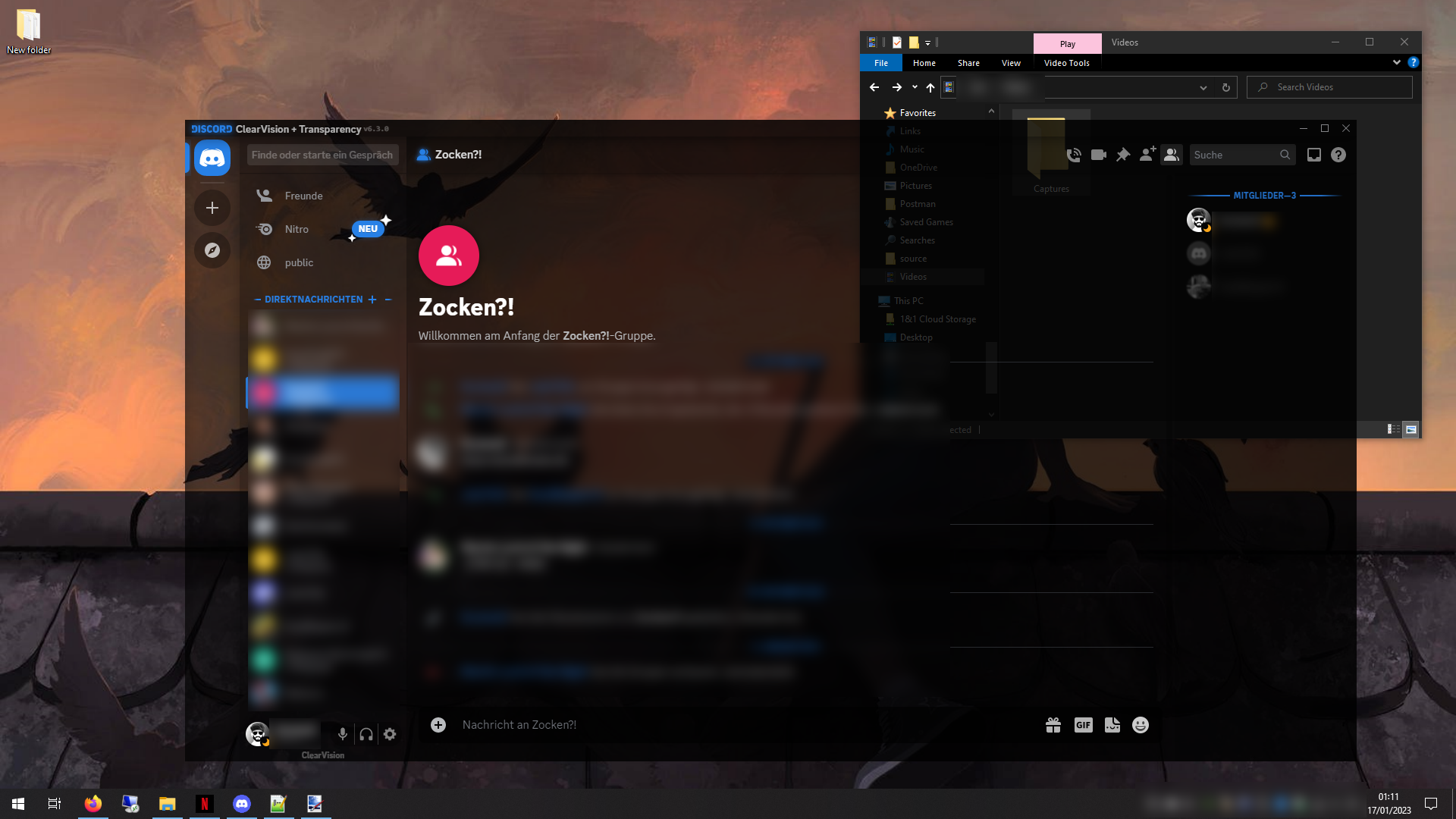Open the address bar dropdown in File Explorer
This screenshot has width=1456, height=819.
click(1203, 87)
